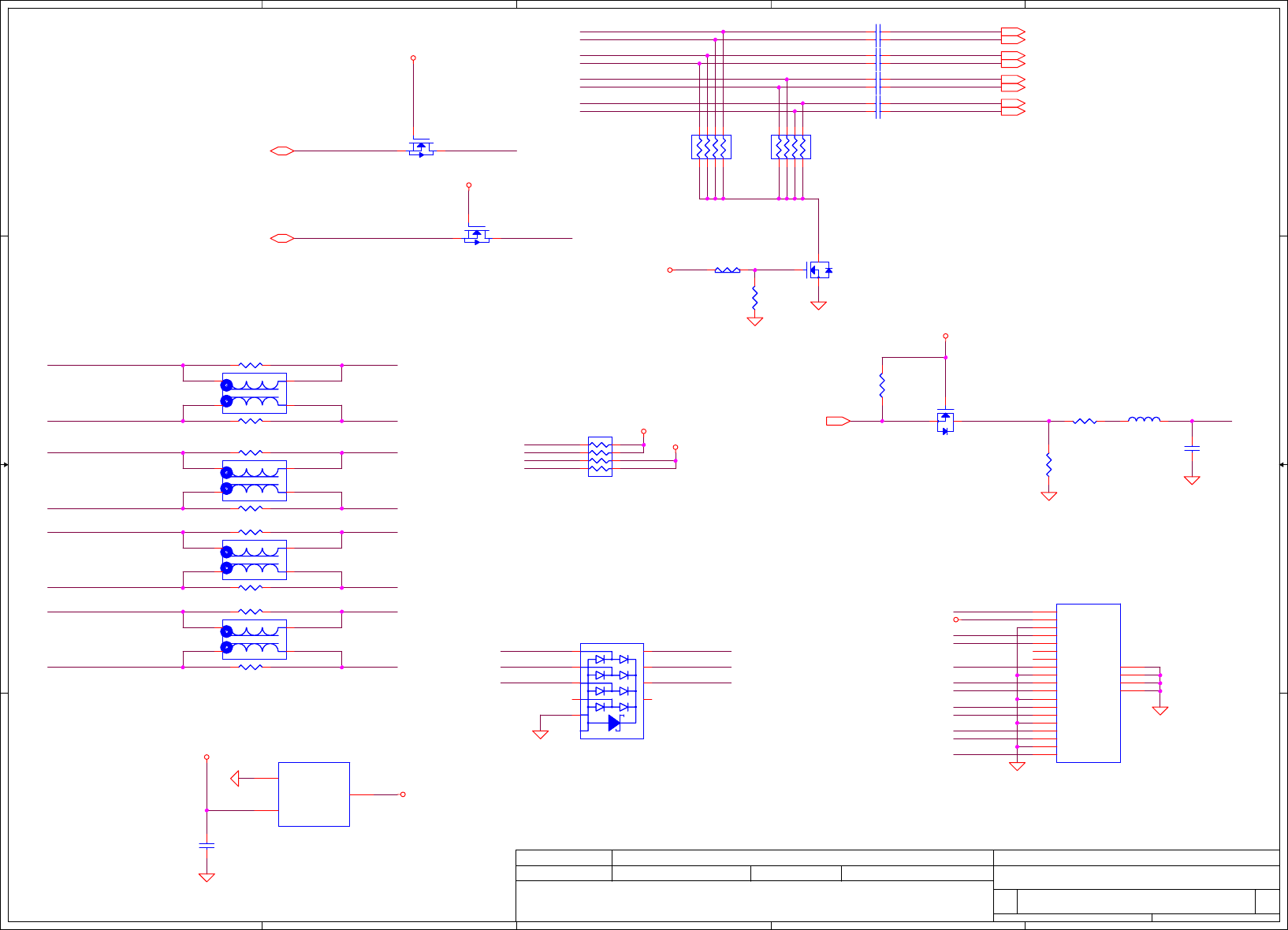This screenshot has height=930, width=1288.
Task: Select the pentagon input port feeding the MOSFET
Action: pyautogui.click(x=838, y=421)
